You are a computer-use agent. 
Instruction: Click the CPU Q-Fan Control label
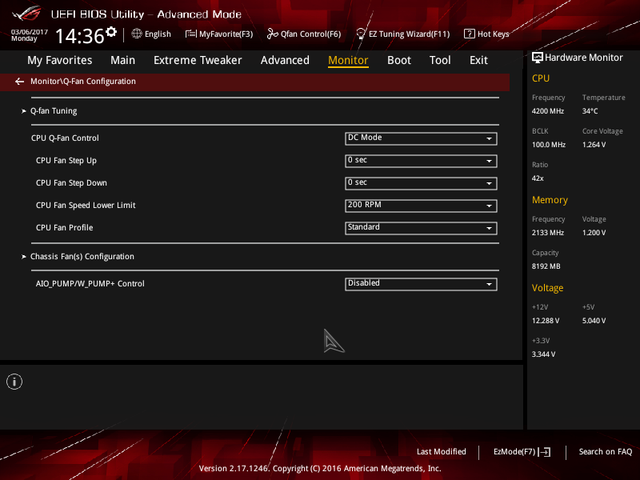pyautogui.click(x=65, y=138)
